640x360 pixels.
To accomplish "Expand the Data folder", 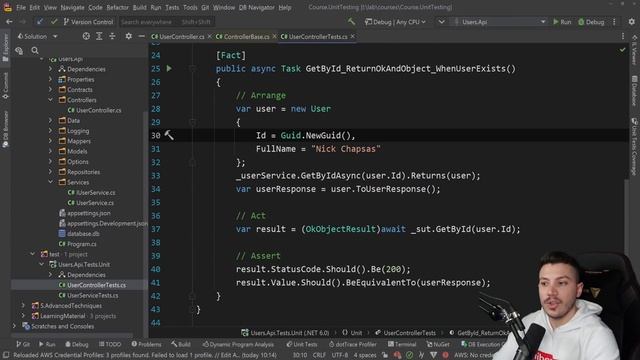I will [51, 120].
